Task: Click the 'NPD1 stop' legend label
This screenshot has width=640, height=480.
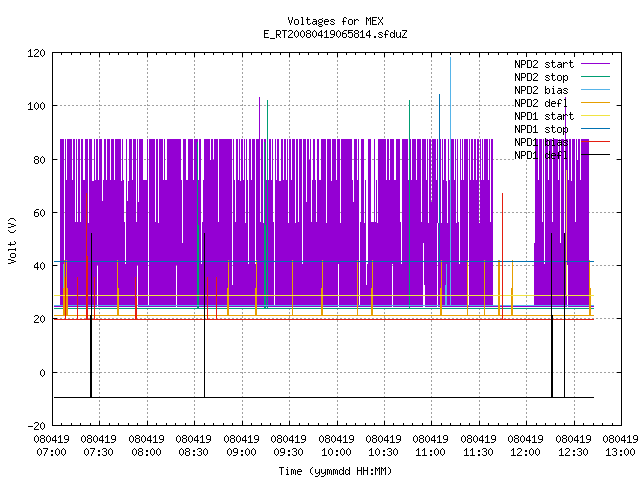Action: (541, 129)
